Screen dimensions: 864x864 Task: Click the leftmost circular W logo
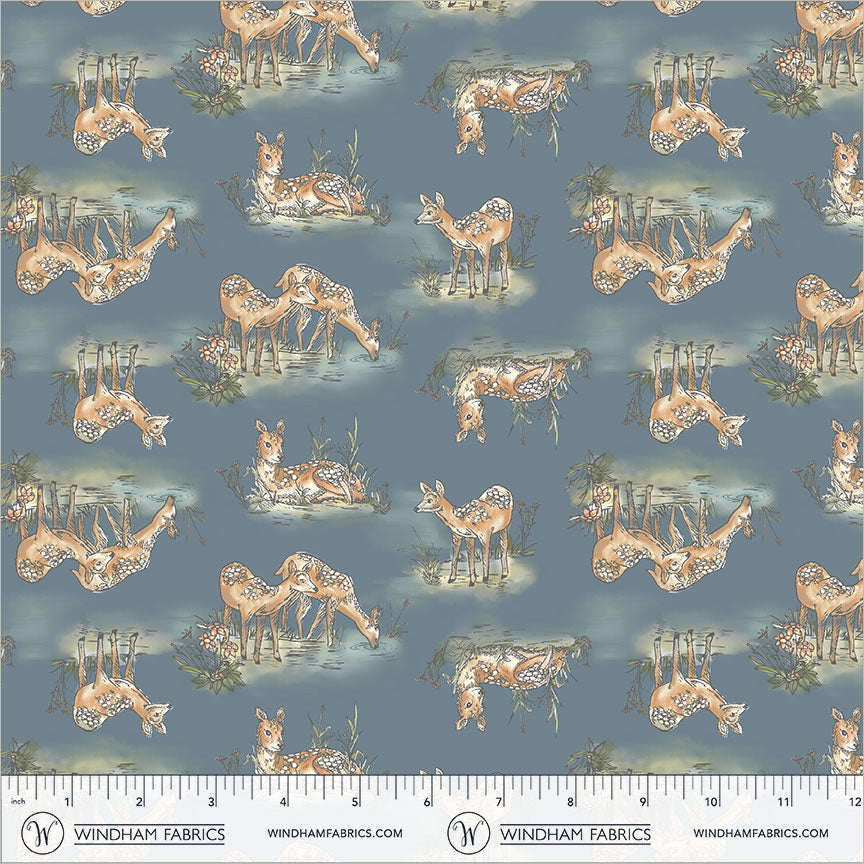tap(42, 832)
